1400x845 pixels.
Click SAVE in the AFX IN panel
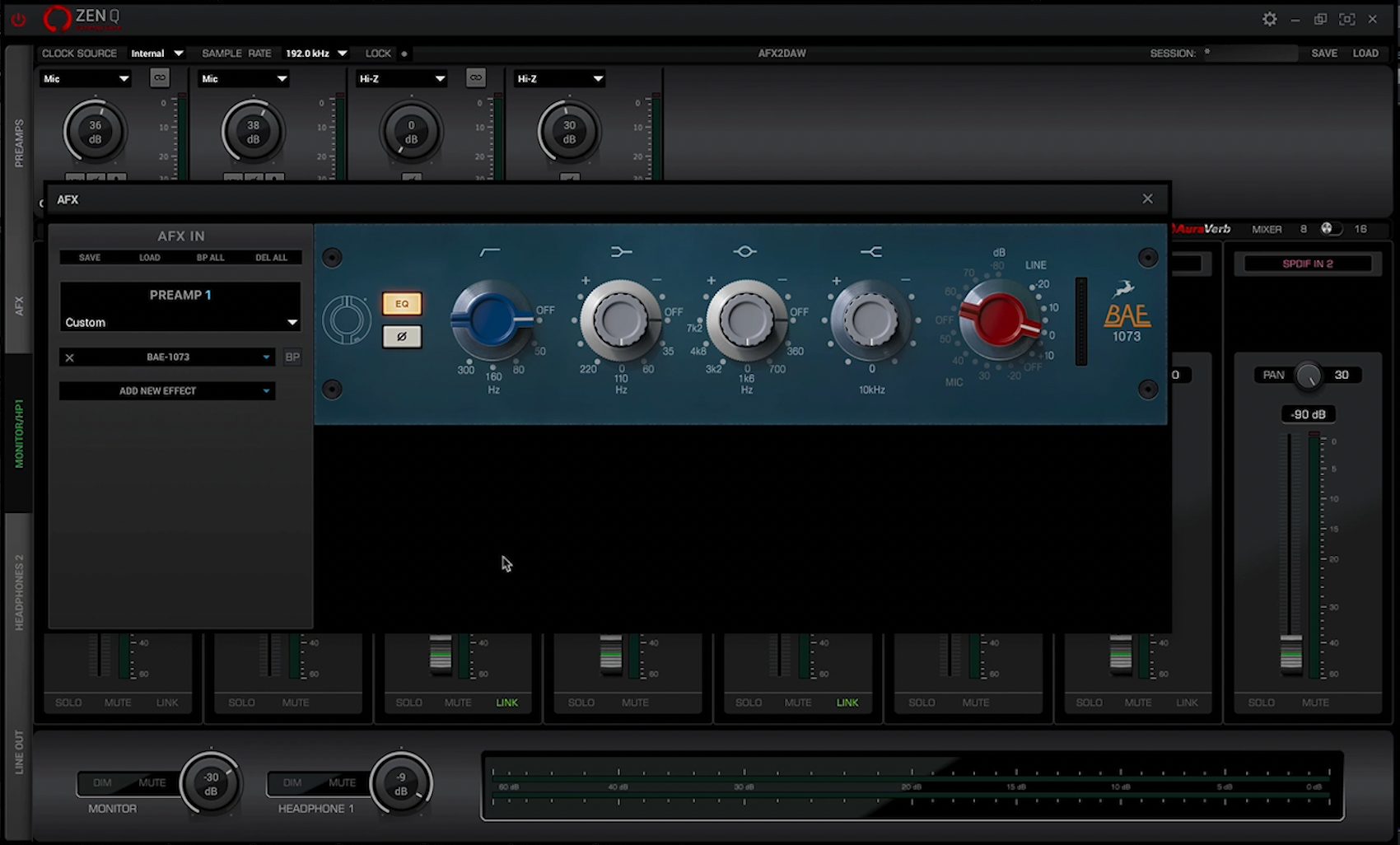(90, 258)
